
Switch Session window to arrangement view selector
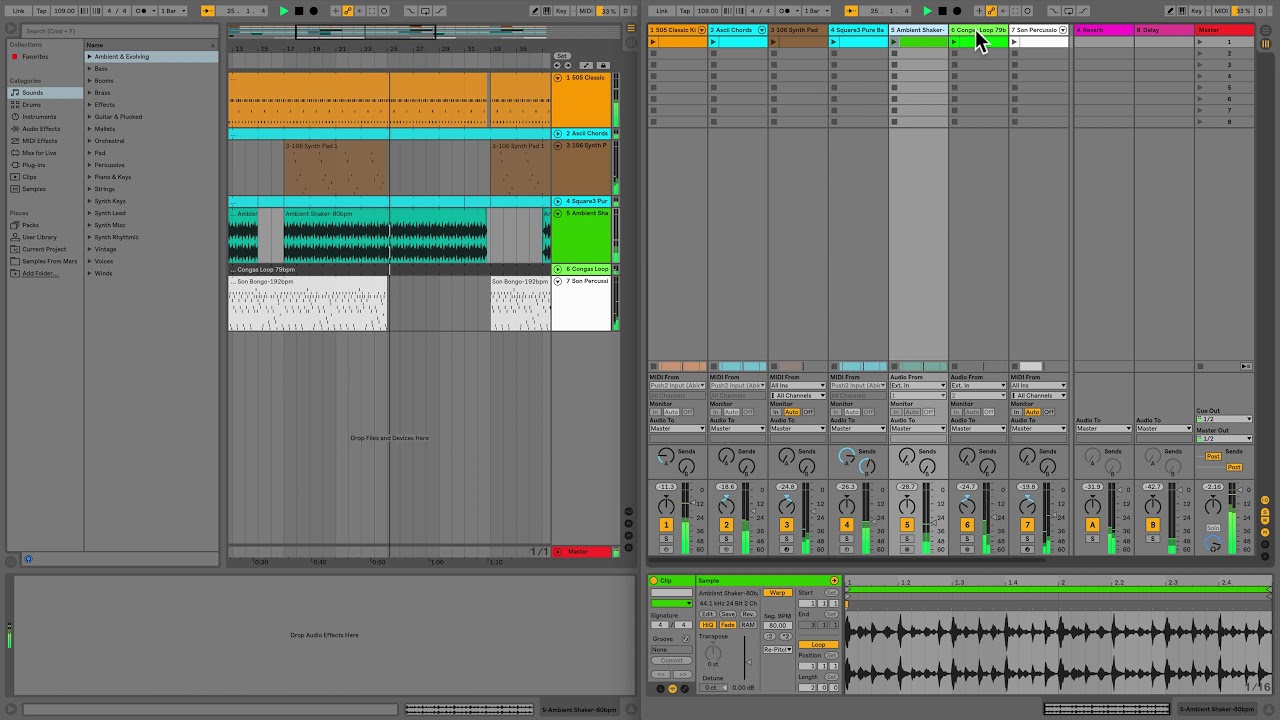coord(1266,30)
